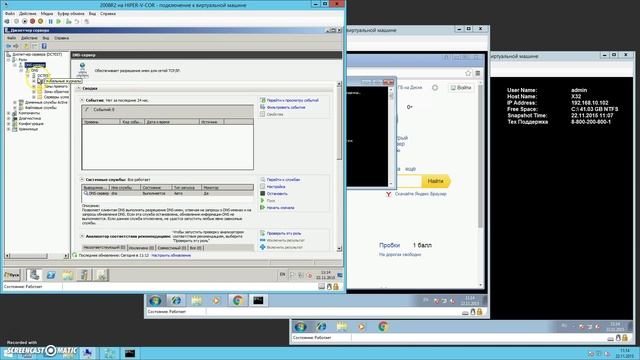Click Chrome icon in second VM taskbar

(238, 301)
